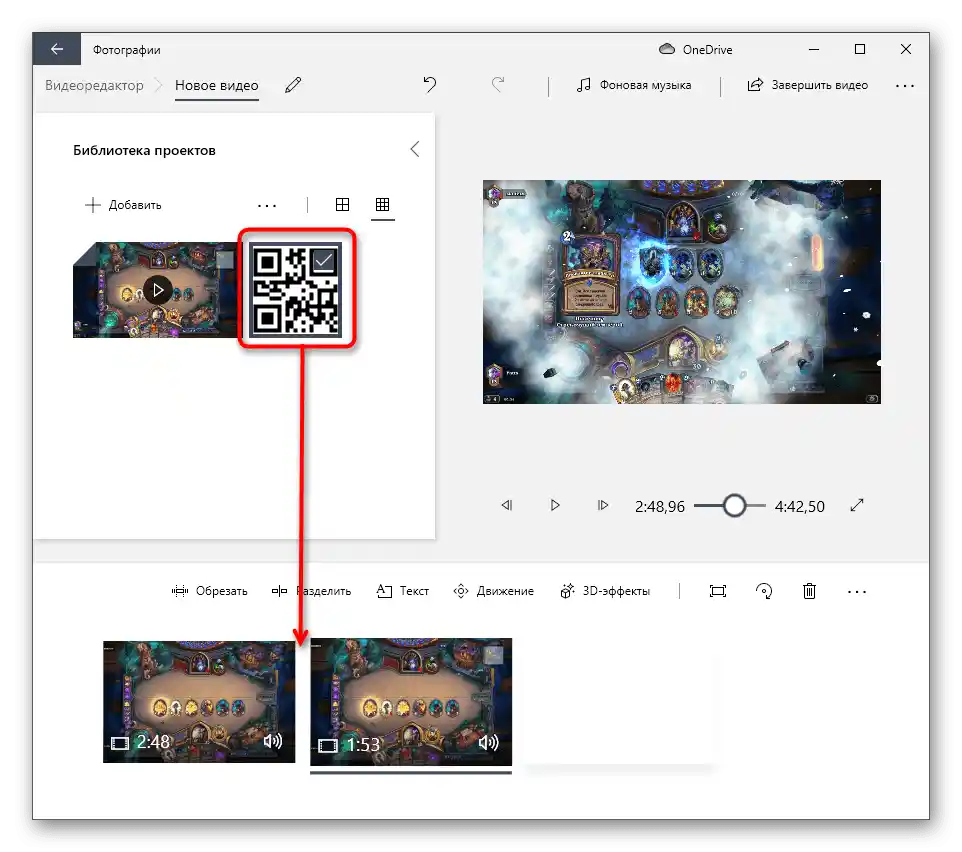Select the Новое видео title tab
Viewport: 962px width, 852px height.
click(x=217, y=85)
